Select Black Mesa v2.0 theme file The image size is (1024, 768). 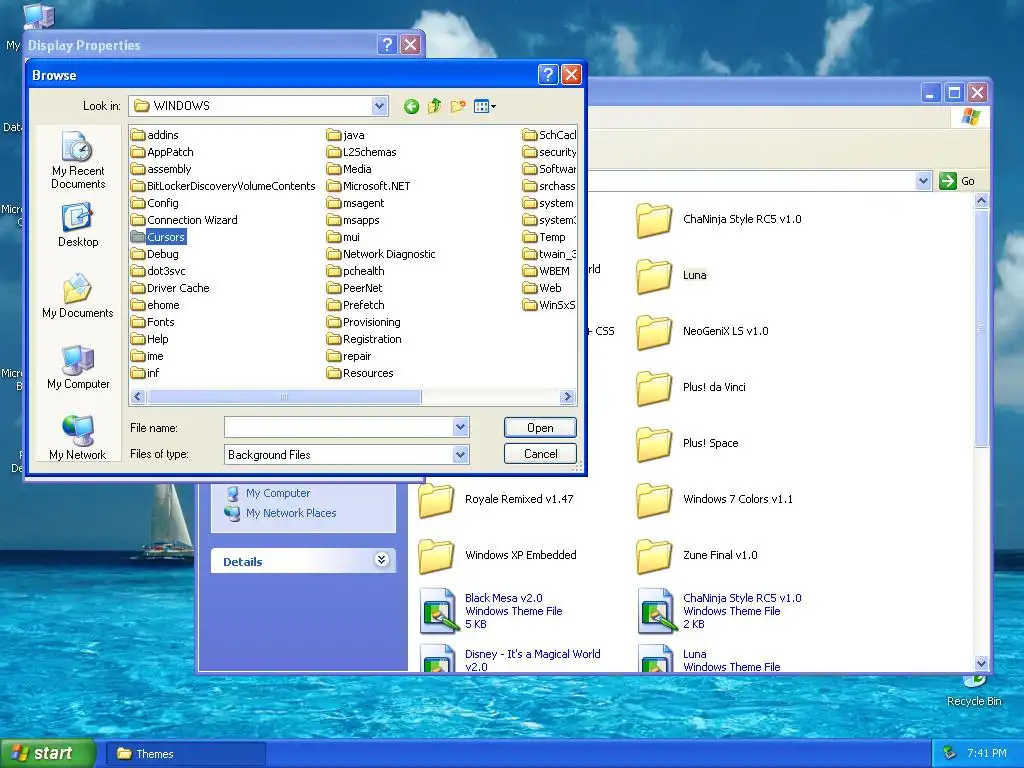(x=490, y=611)
